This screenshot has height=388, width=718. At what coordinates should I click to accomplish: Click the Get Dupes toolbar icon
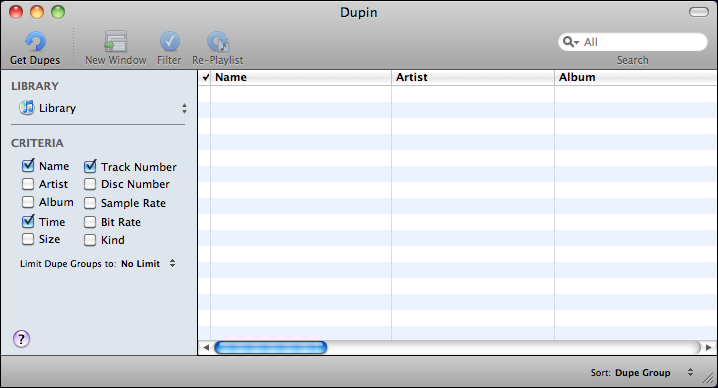[35, 42]
